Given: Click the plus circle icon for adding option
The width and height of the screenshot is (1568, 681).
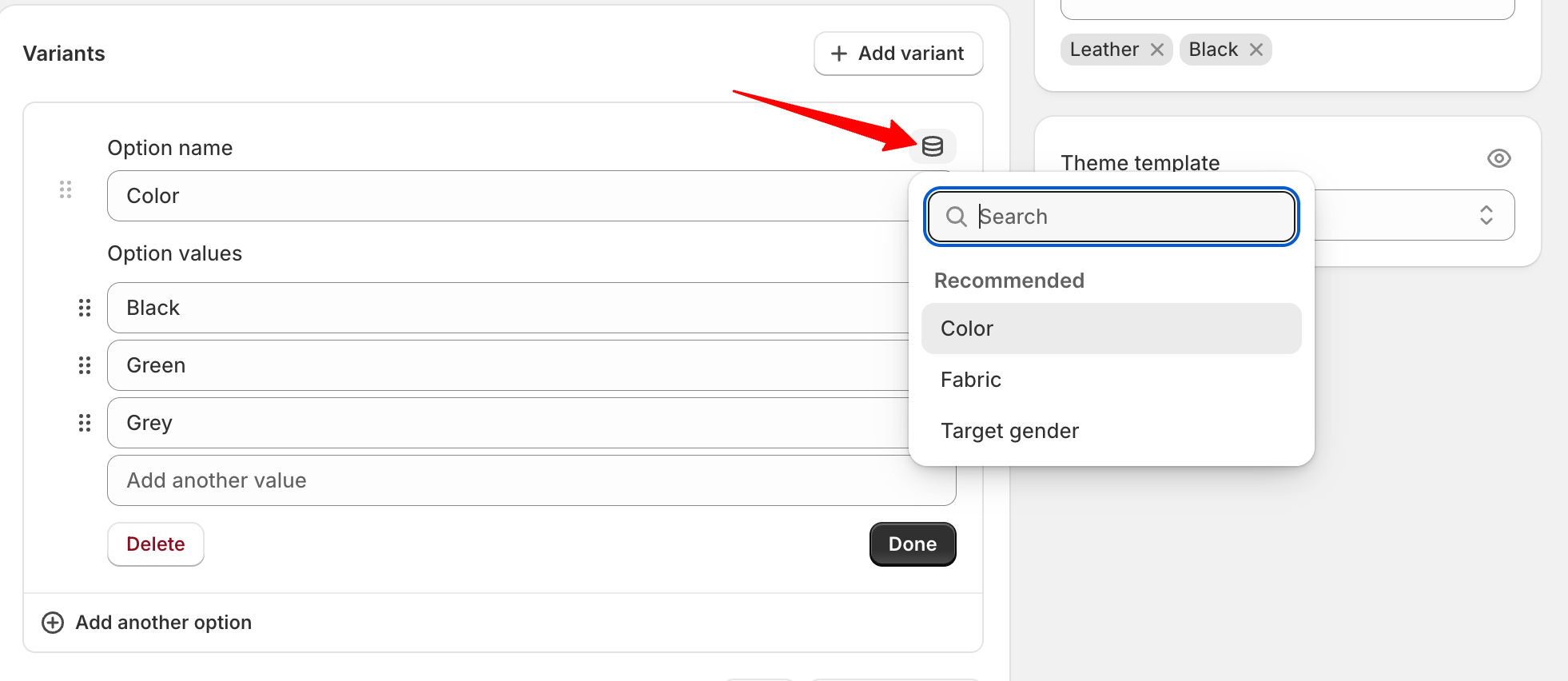Looking at the screenshot, I should 53,623.
